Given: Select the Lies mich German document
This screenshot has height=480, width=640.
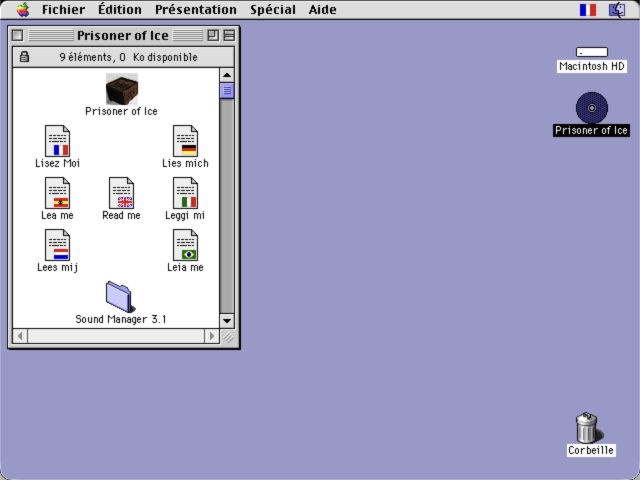Looking at the screenshot, I should coord(185,140).
